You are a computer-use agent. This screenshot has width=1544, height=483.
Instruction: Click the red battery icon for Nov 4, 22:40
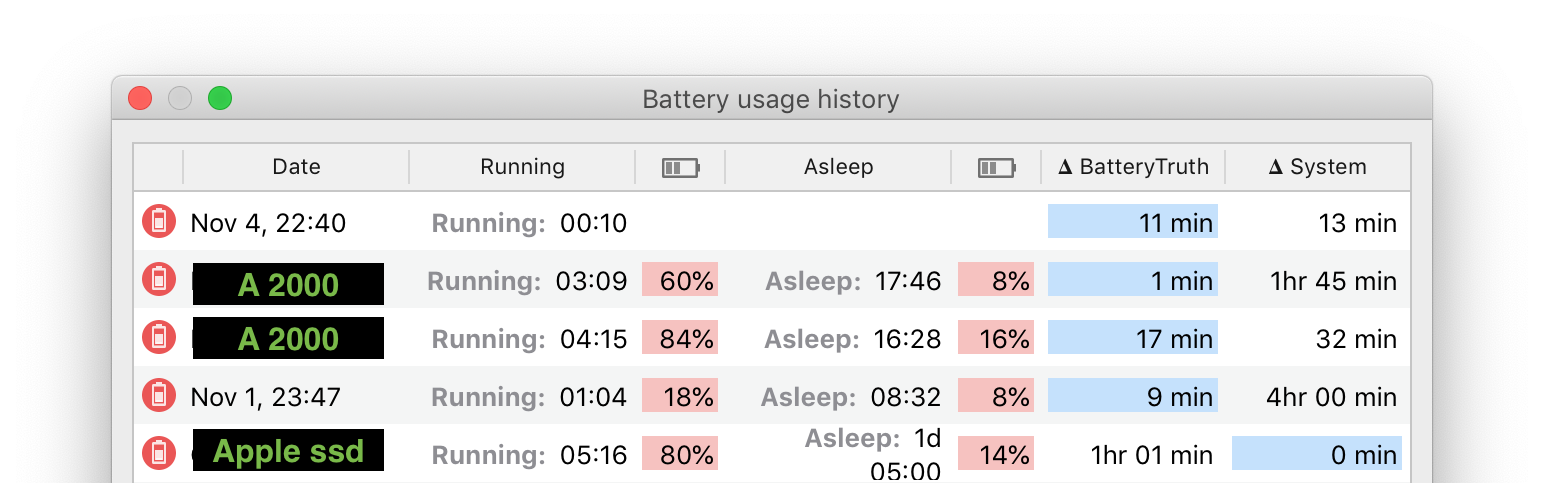tap(158, 221)
